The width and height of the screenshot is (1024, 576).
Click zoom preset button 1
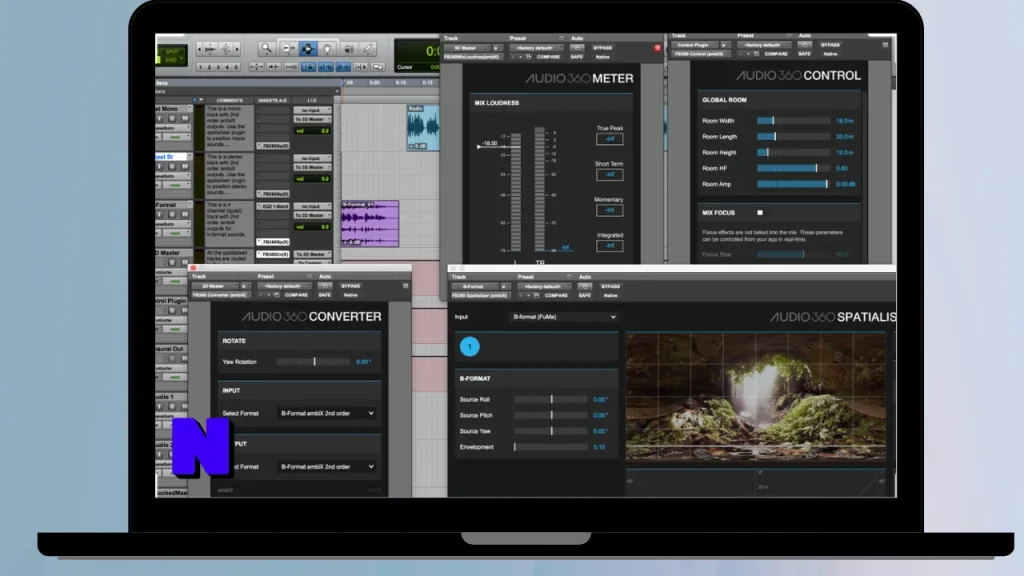click(x=200, y=67)
